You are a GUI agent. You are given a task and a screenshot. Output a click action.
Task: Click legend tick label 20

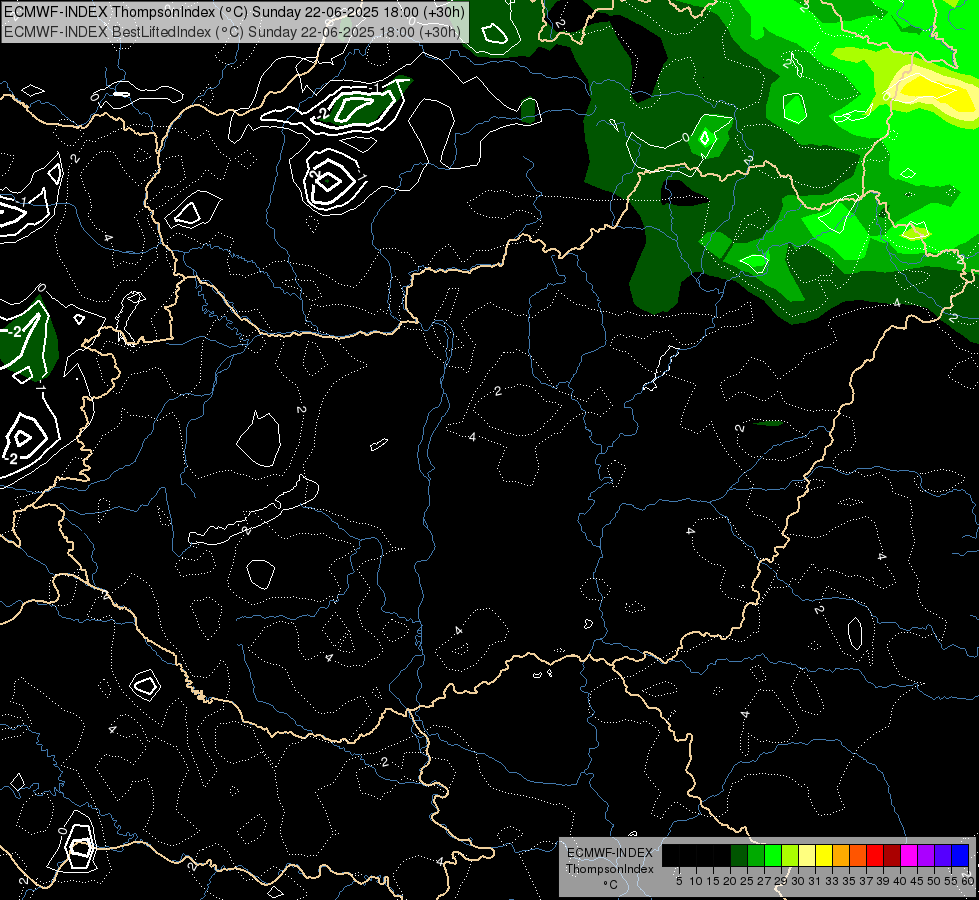pos(730,881)
